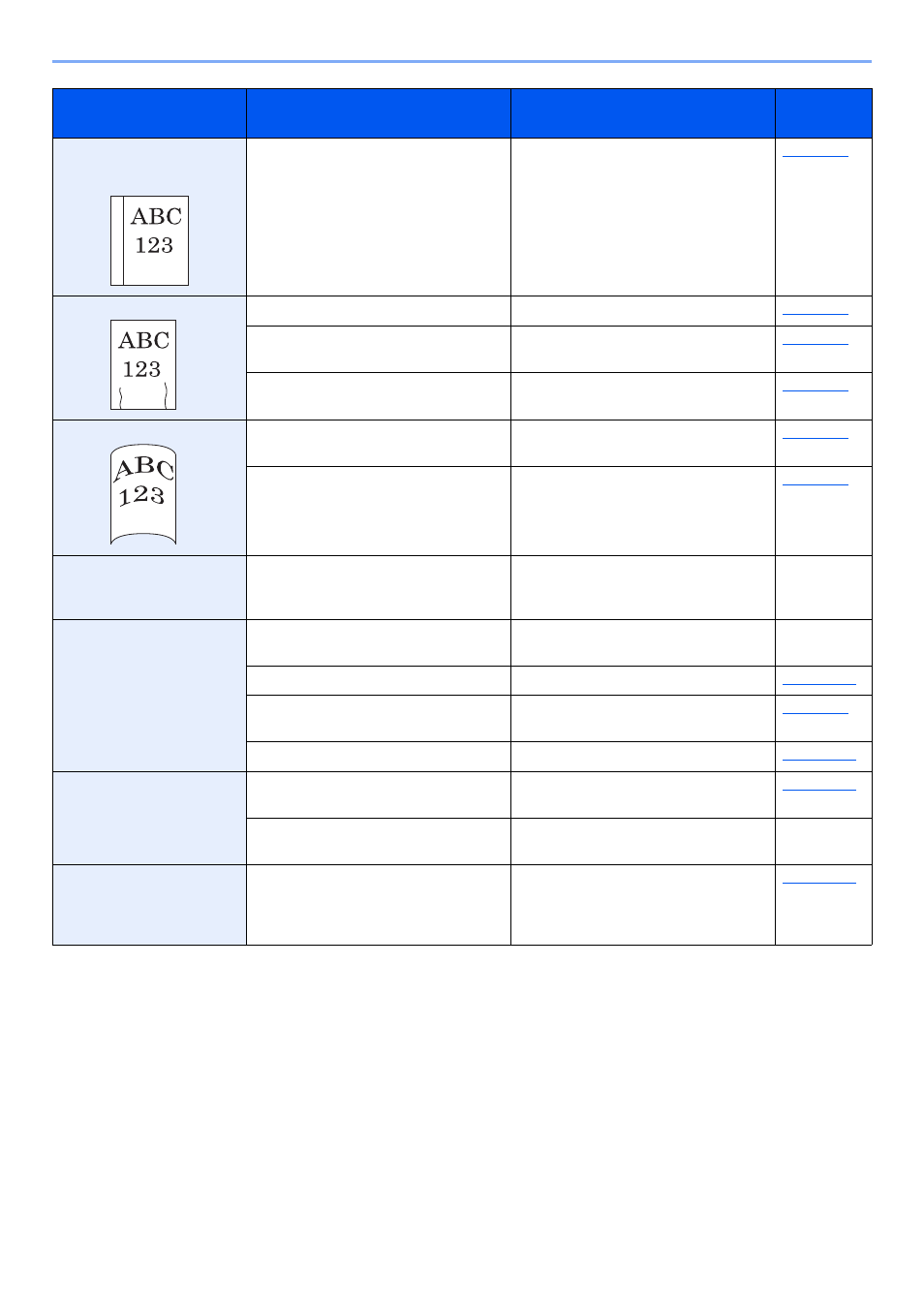Open the last link at the table bottom

(x=818, y=882)
